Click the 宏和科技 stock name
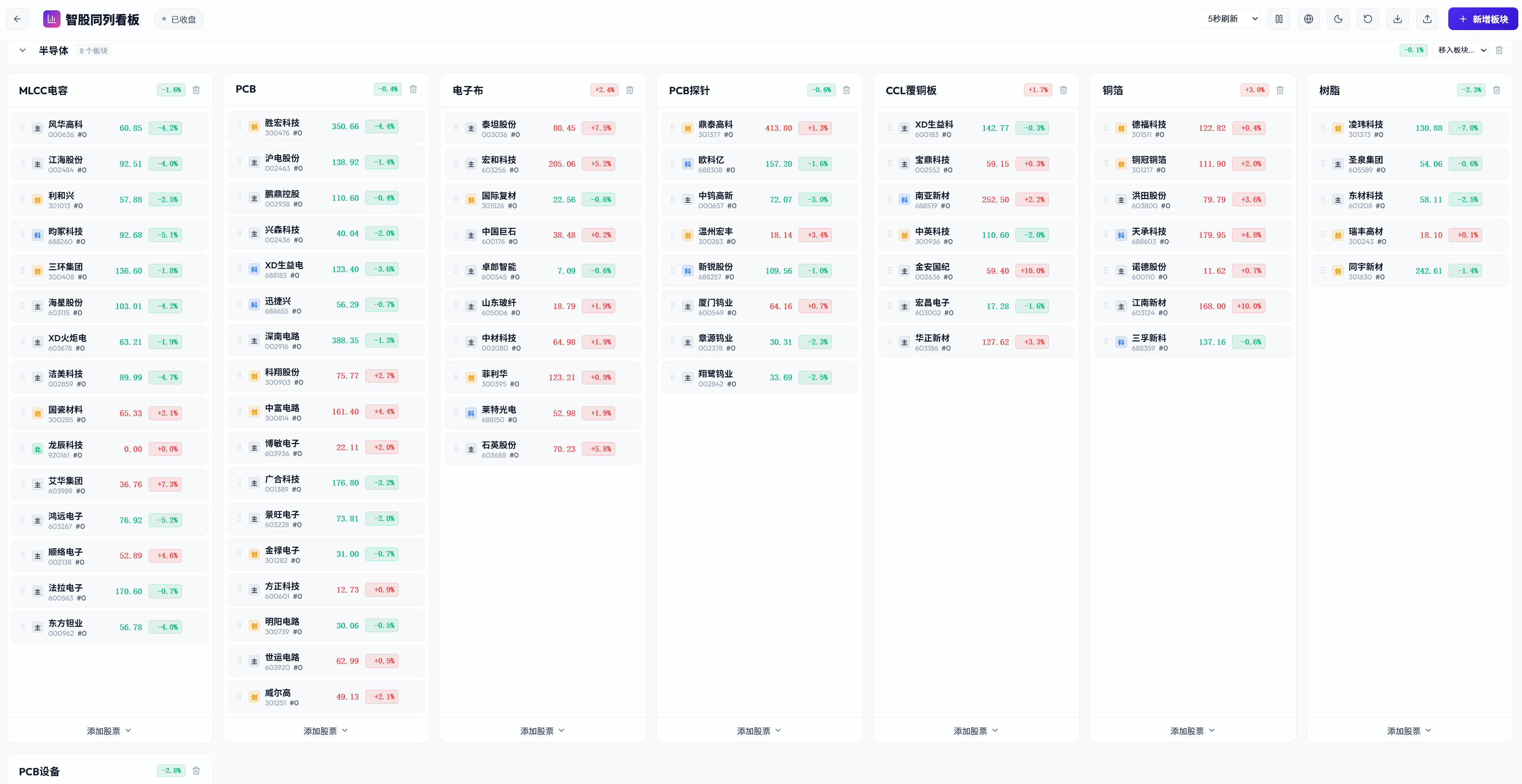 tap(499, 159)
